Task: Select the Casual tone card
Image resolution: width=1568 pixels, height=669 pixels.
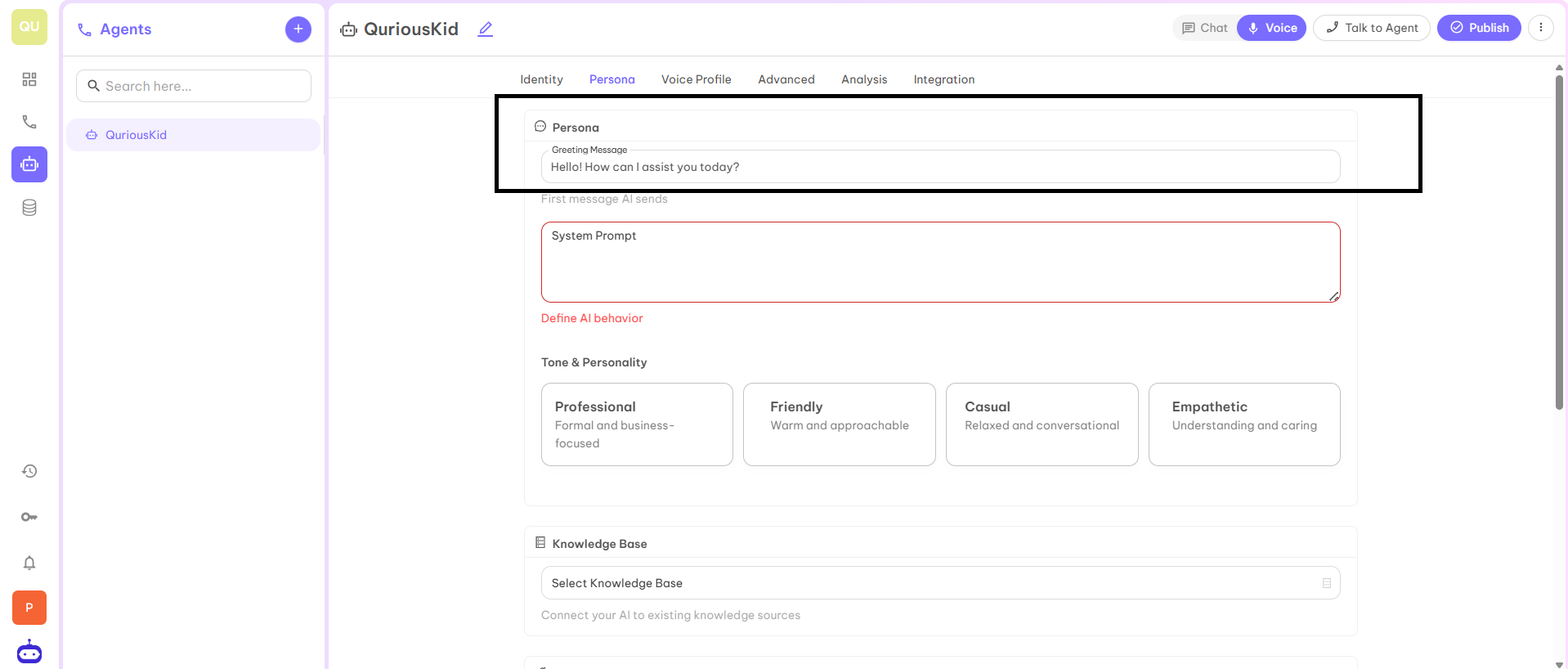Action: (1042, 424)
